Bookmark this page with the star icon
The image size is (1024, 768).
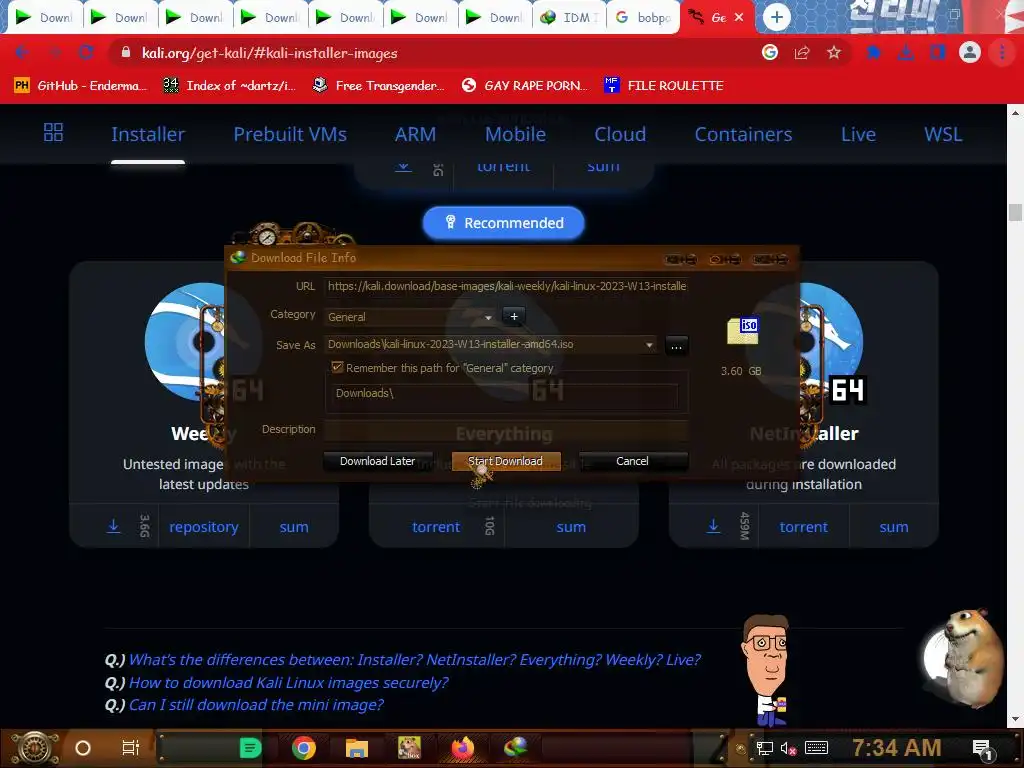tap(833, 53)
